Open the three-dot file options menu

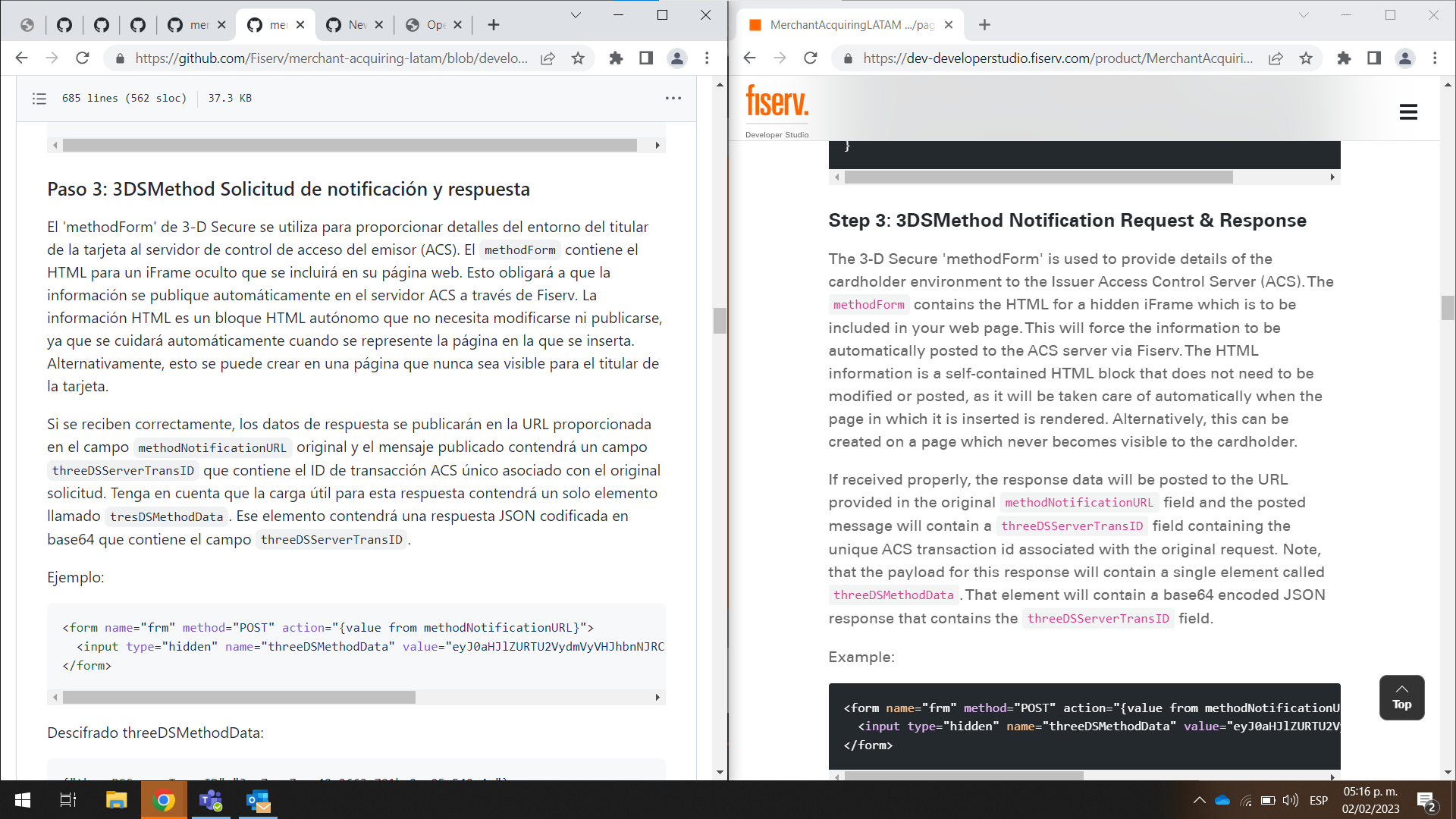click(673, 99)
